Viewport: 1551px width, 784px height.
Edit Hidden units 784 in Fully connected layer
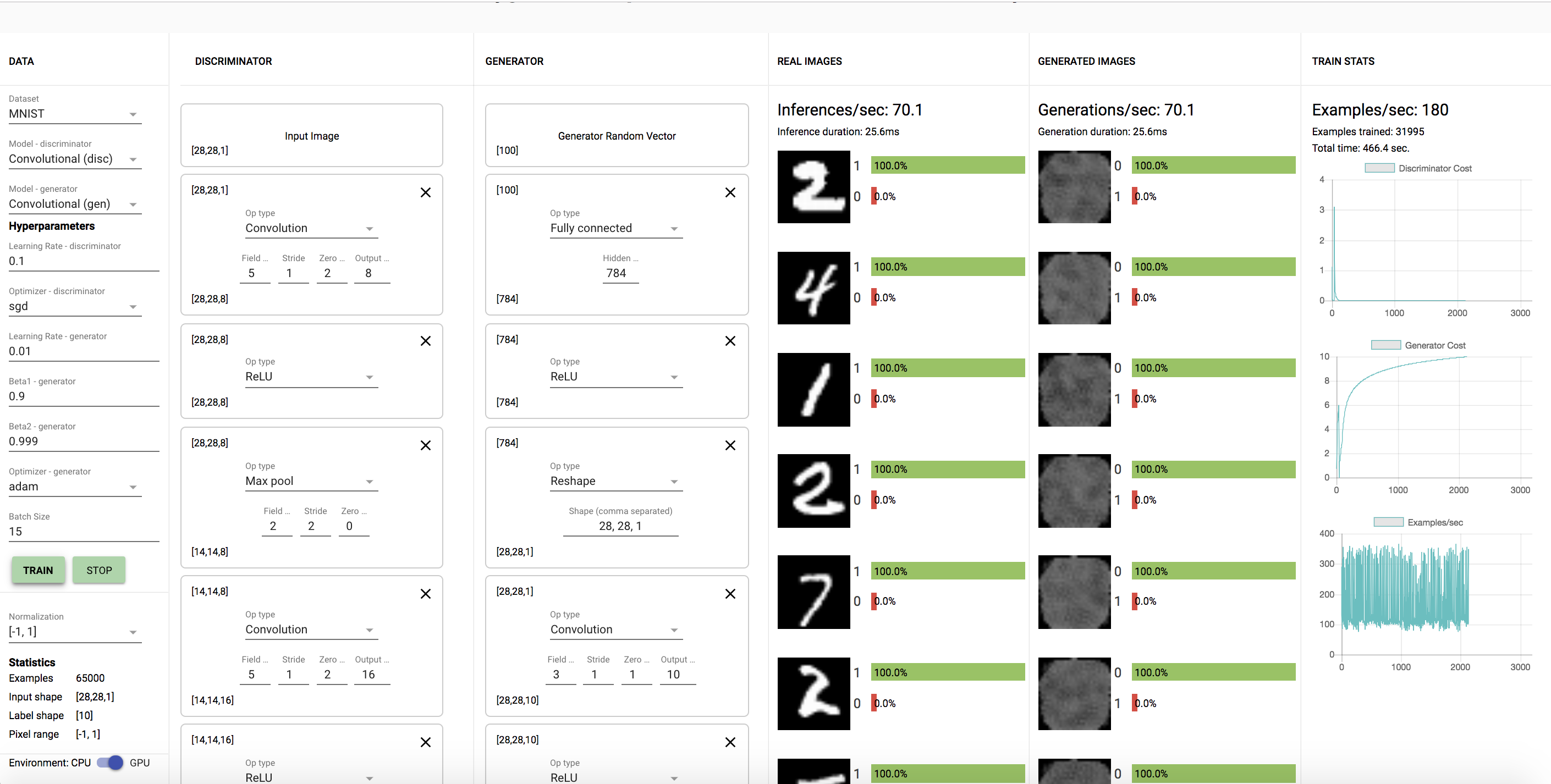pos(620,274)
